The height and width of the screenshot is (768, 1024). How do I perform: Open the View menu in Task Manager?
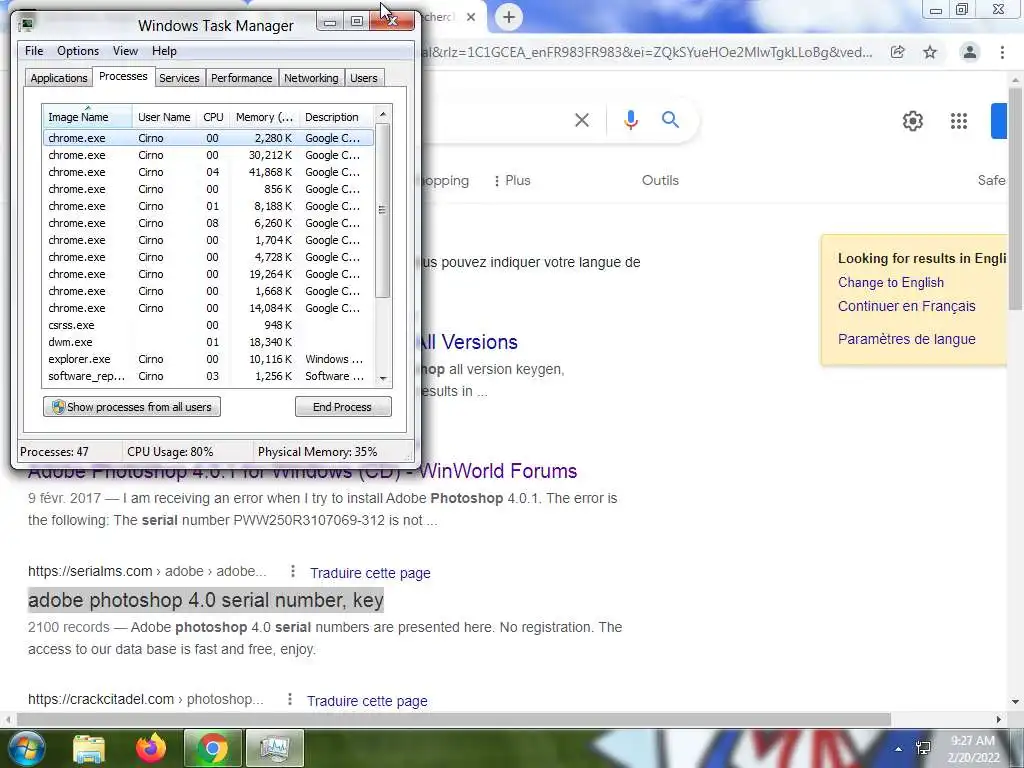click(125, 51)
